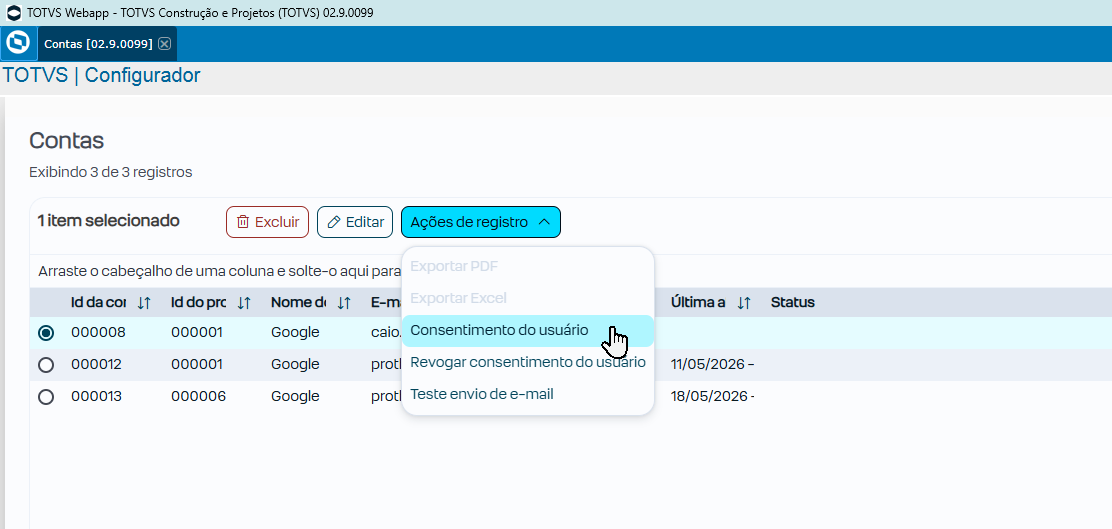Select Teste envio de e-mail option
This screenshot has height=529, width=1112.
click(x=528, y=394)
